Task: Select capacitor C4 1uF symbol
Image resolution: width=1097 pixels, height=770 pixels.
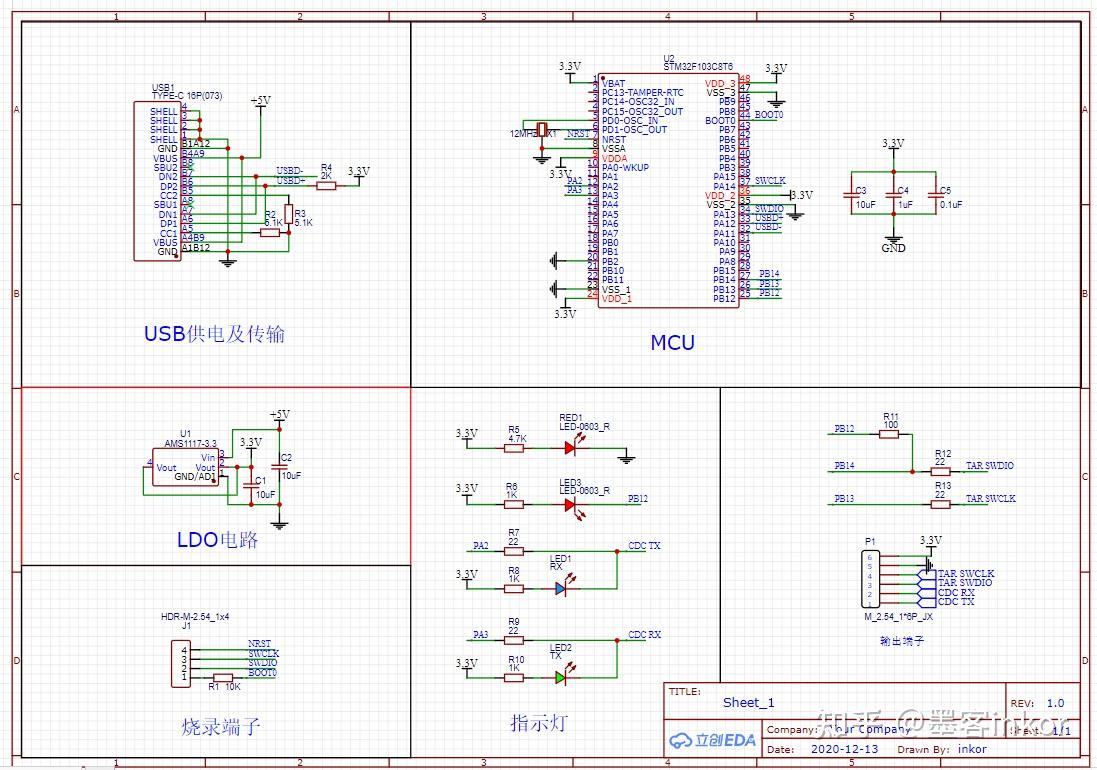Action: [x=893, y=197]
